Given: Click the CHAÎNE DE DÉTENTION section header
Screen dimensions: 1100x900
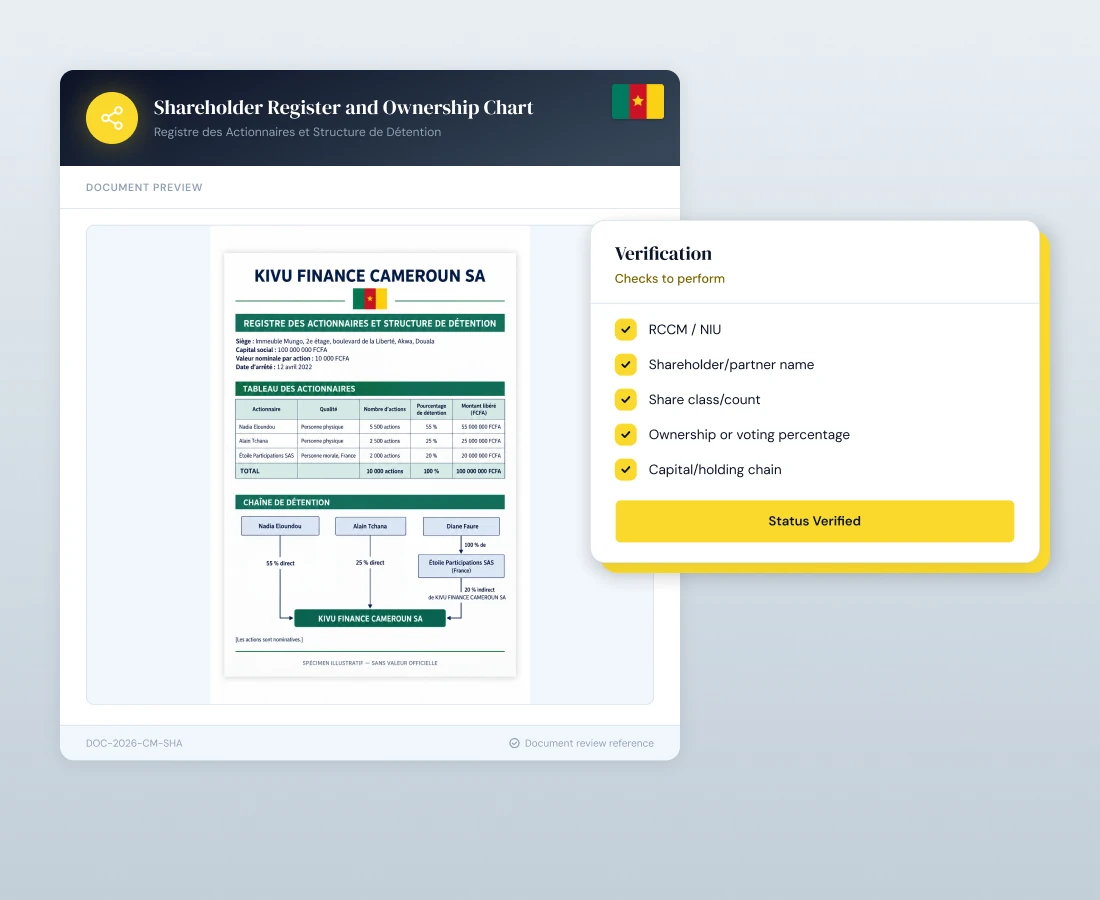Looking at the screenshot, I should (370, 502).
